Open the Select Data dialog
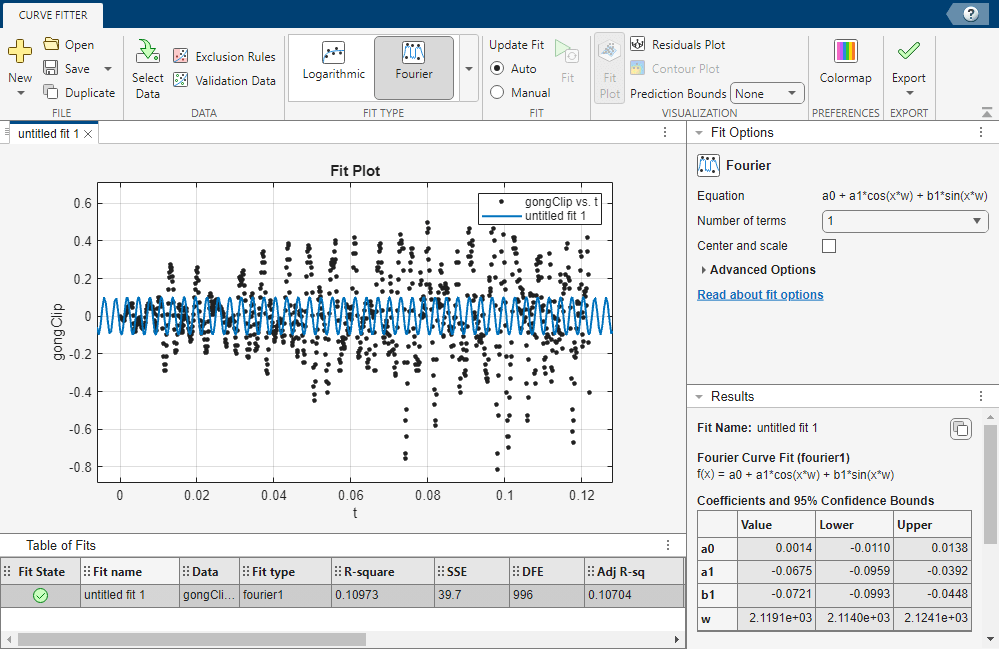This screenshot has height=649, width=999. click(147, 52)
